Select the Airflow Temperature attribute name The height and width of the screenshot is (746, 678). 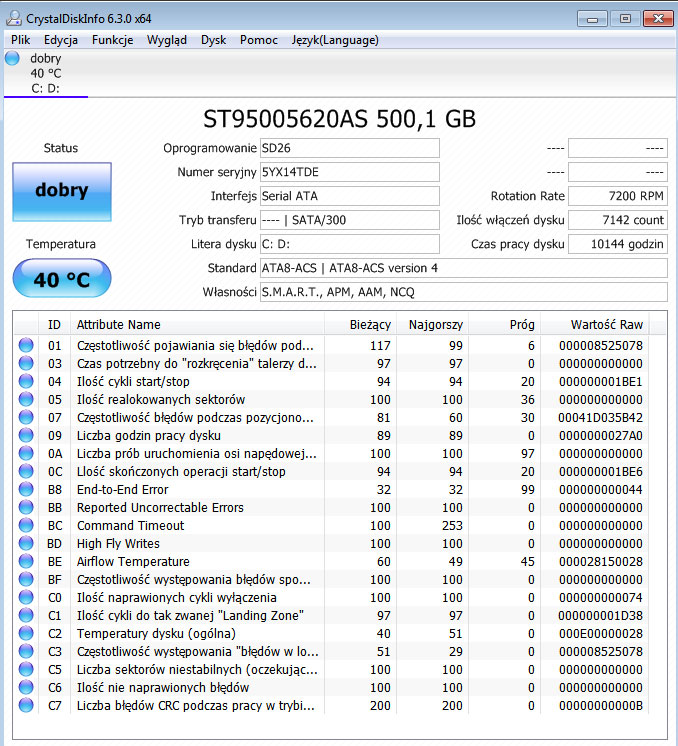click(x=133, y=561)
